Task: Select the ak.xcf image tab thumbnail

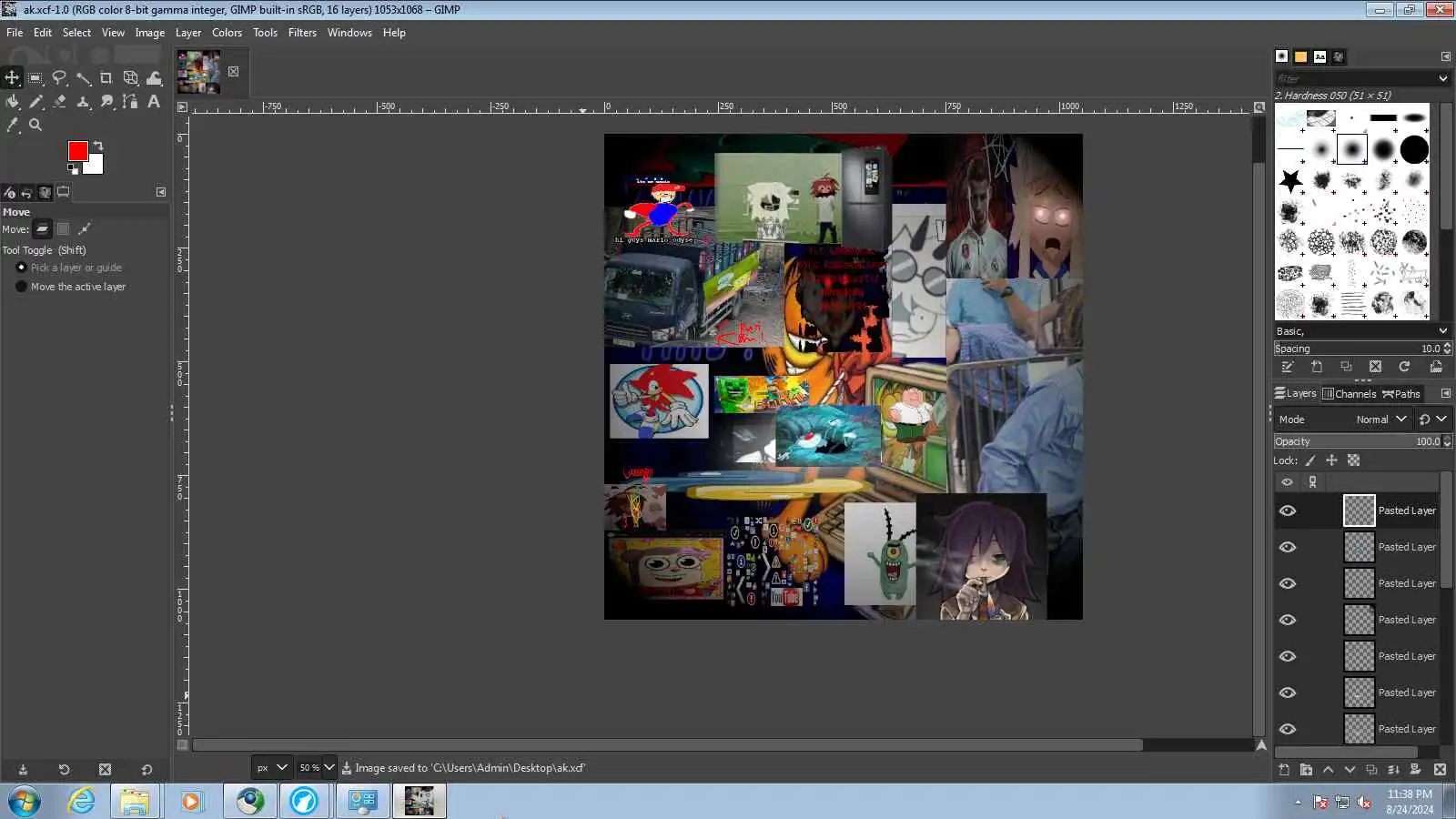Action: (198, 72)
